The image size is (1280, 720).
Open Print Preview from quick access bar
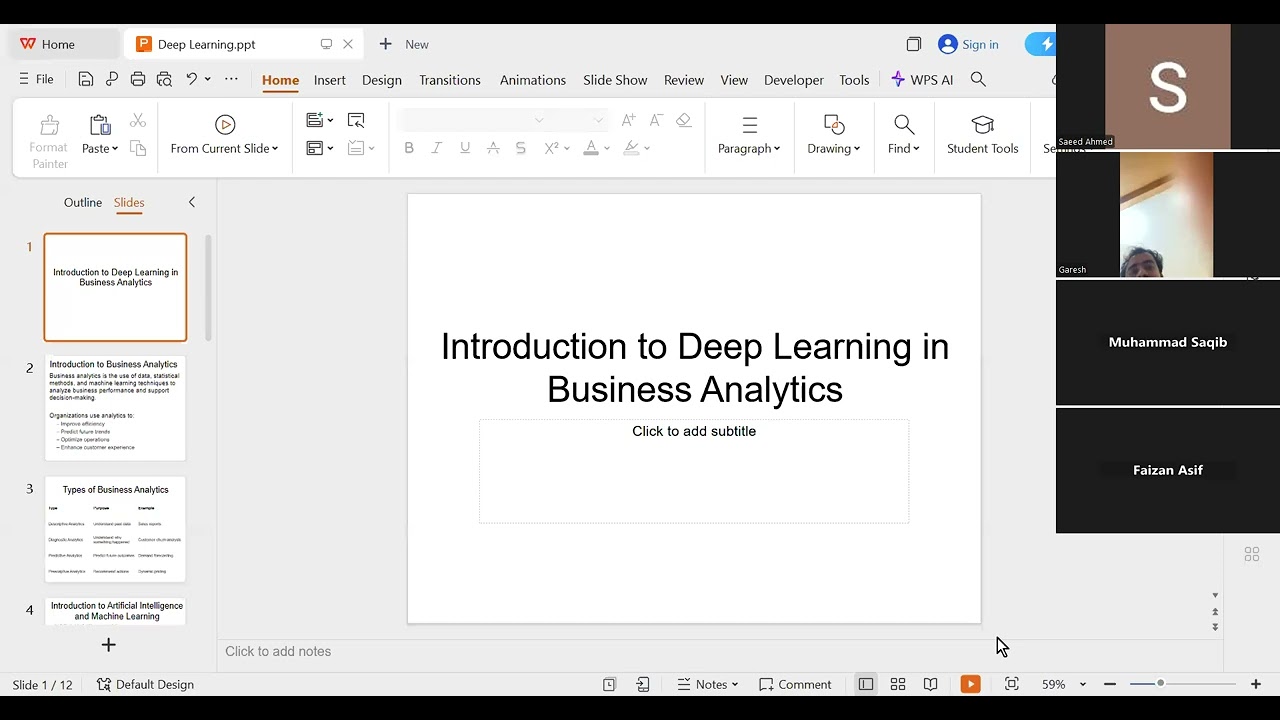[164, 79]
